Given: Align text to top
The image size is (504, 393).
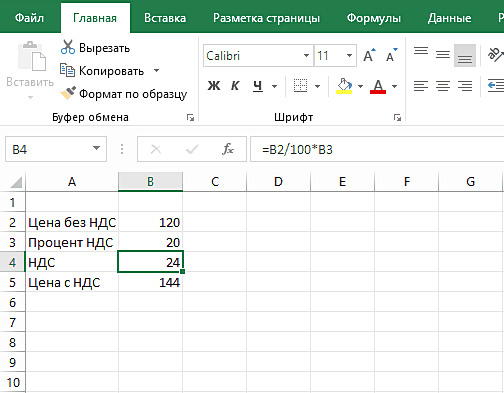Looking at the screenshot, I should click(x=421, y=52).
